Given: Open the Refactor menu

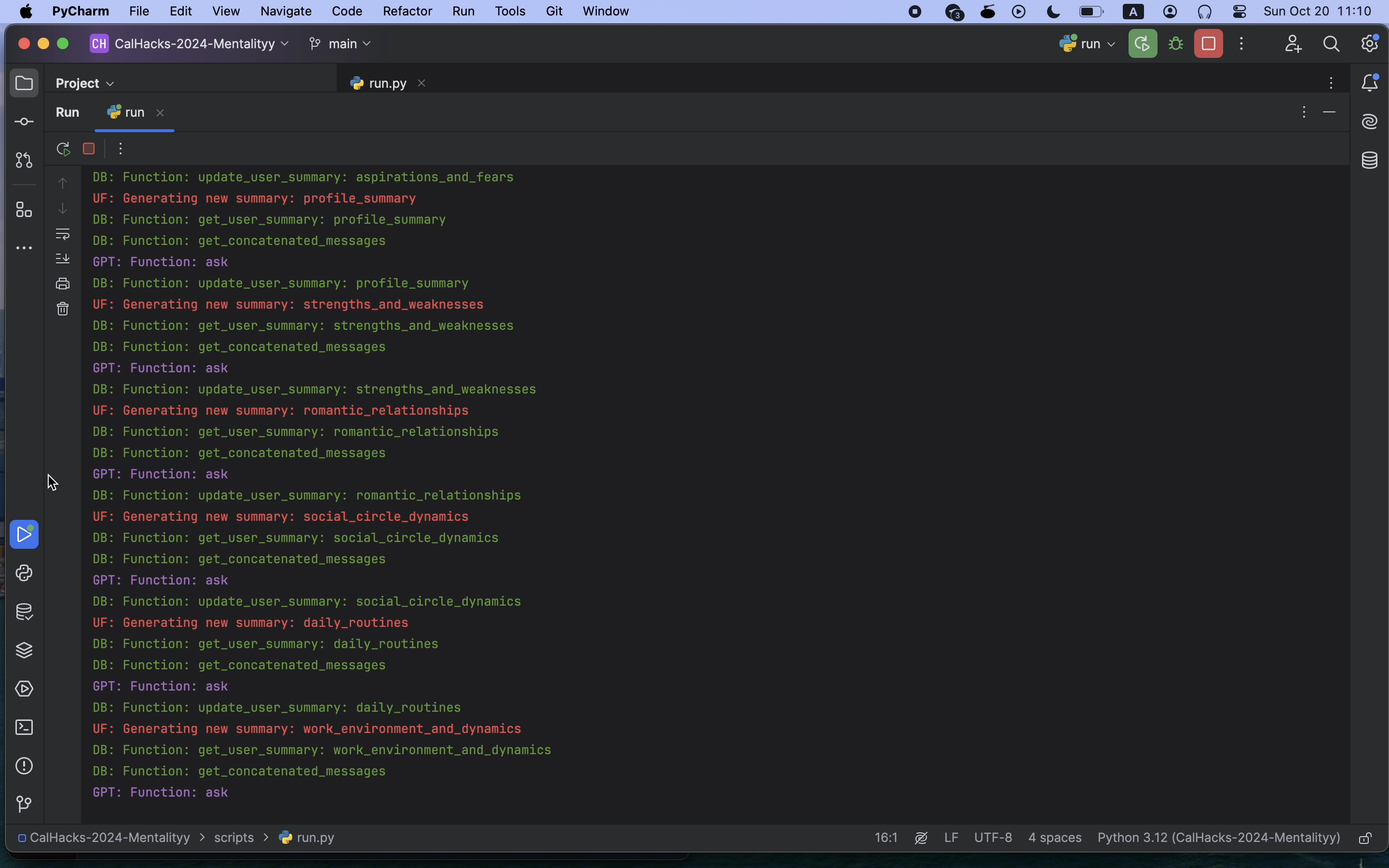Looking at the screenshot, I should 407,12.
